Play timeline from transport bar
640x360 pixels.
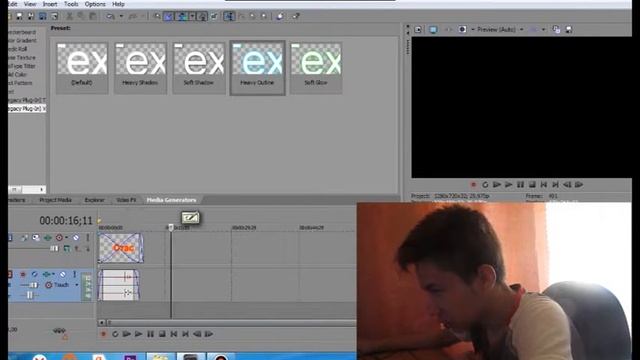pyautogui.click(x=139, y=334)
